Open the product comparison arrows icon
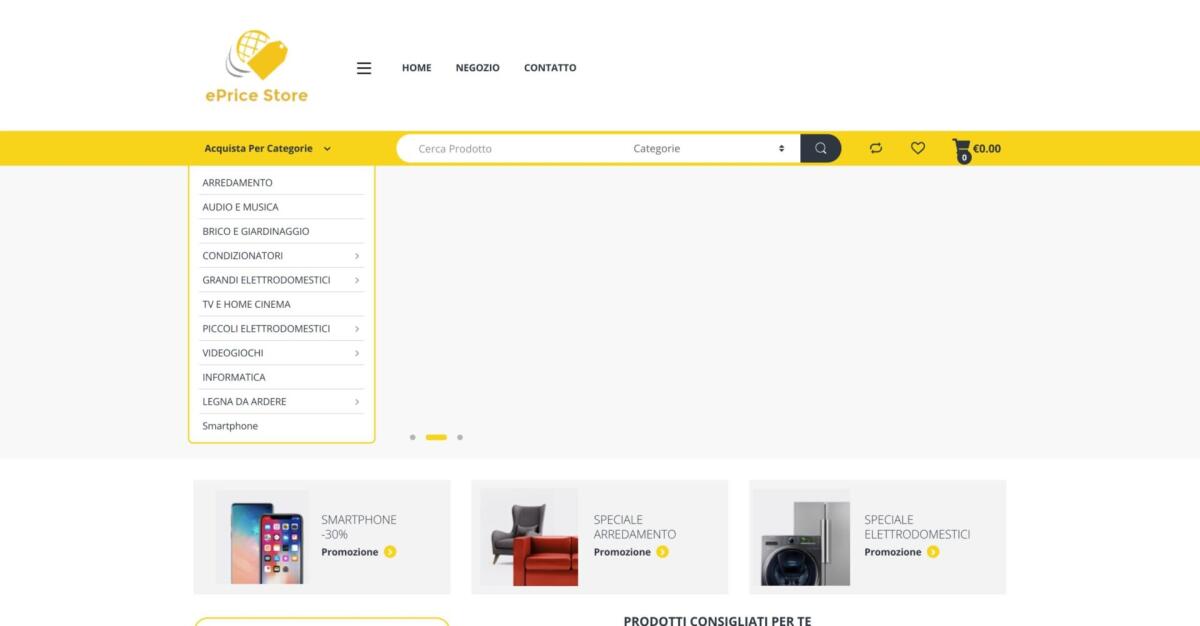Image resolution: width=1200 pixels, height=626 pixels. (x=875, y=147)
